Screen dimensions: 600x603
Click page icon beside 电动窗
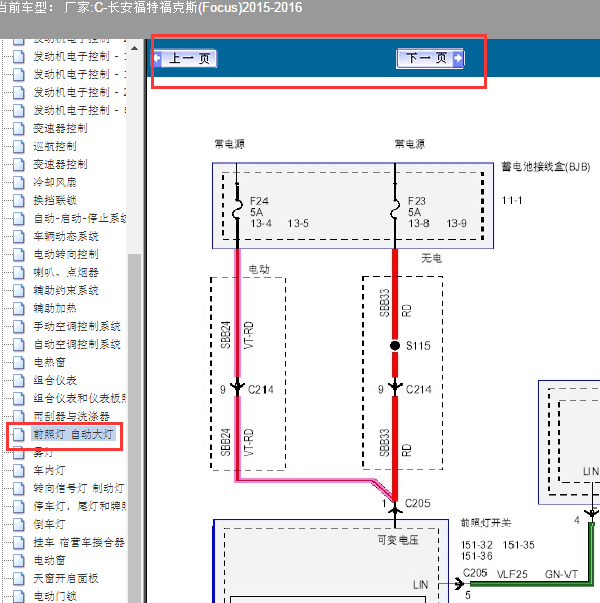coord(18,560)
